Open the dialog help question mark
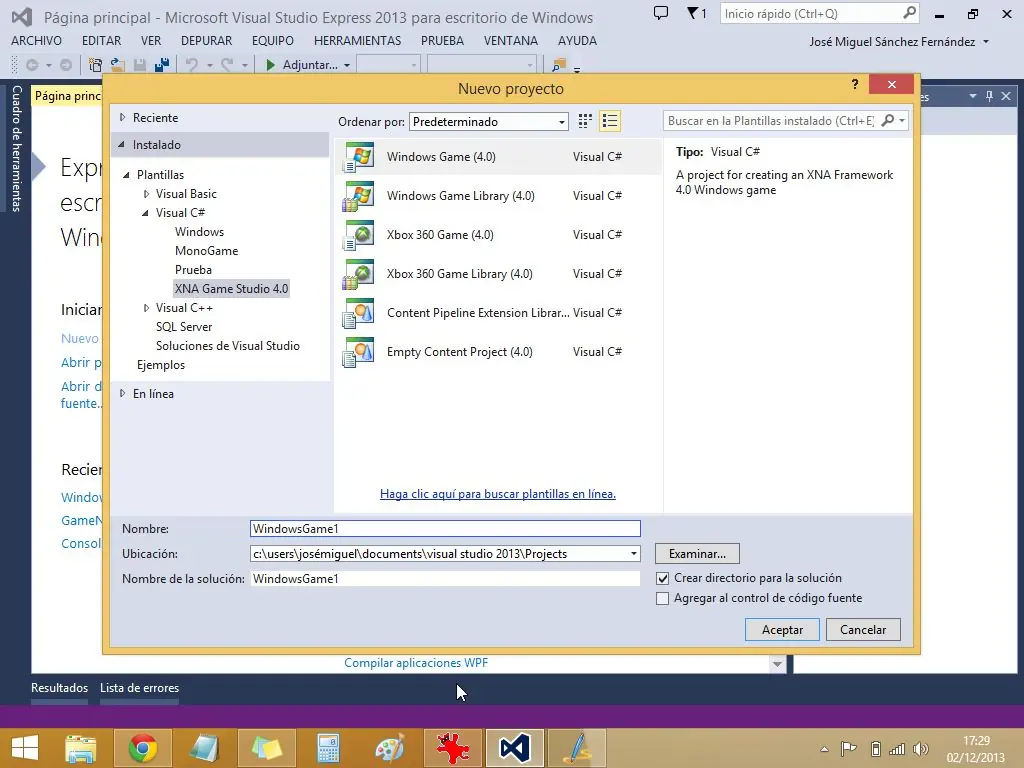Screen dimensions: 1024x768 click(x=855, y=86)
